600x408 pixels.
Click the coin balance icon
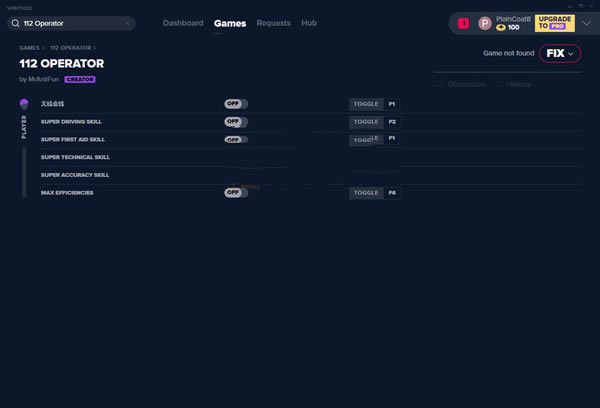pyautogui.click(x=501, y=27)
